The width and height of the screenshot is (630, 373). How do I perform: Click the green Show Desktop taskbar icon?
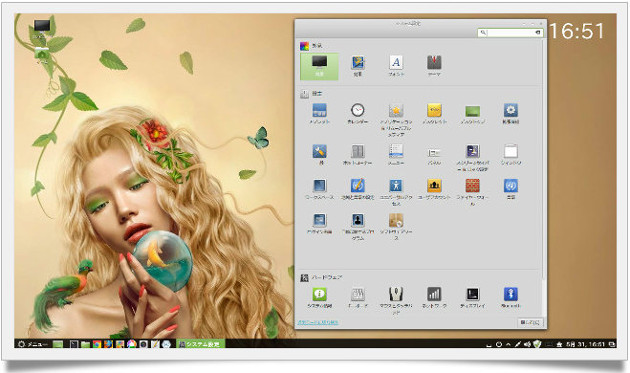point(58,344)
